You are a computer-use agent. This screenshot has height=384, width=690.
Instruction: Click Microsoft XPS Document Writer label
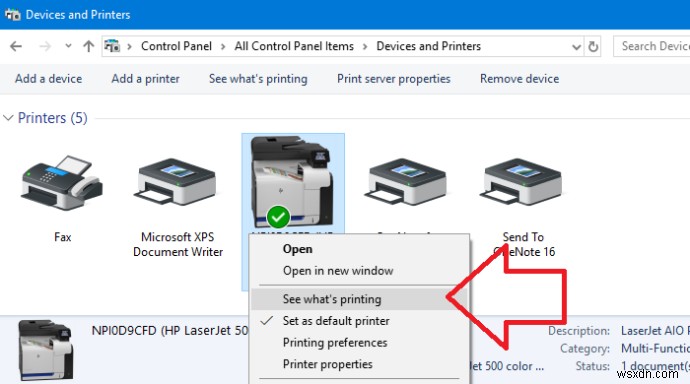[178, 245]
